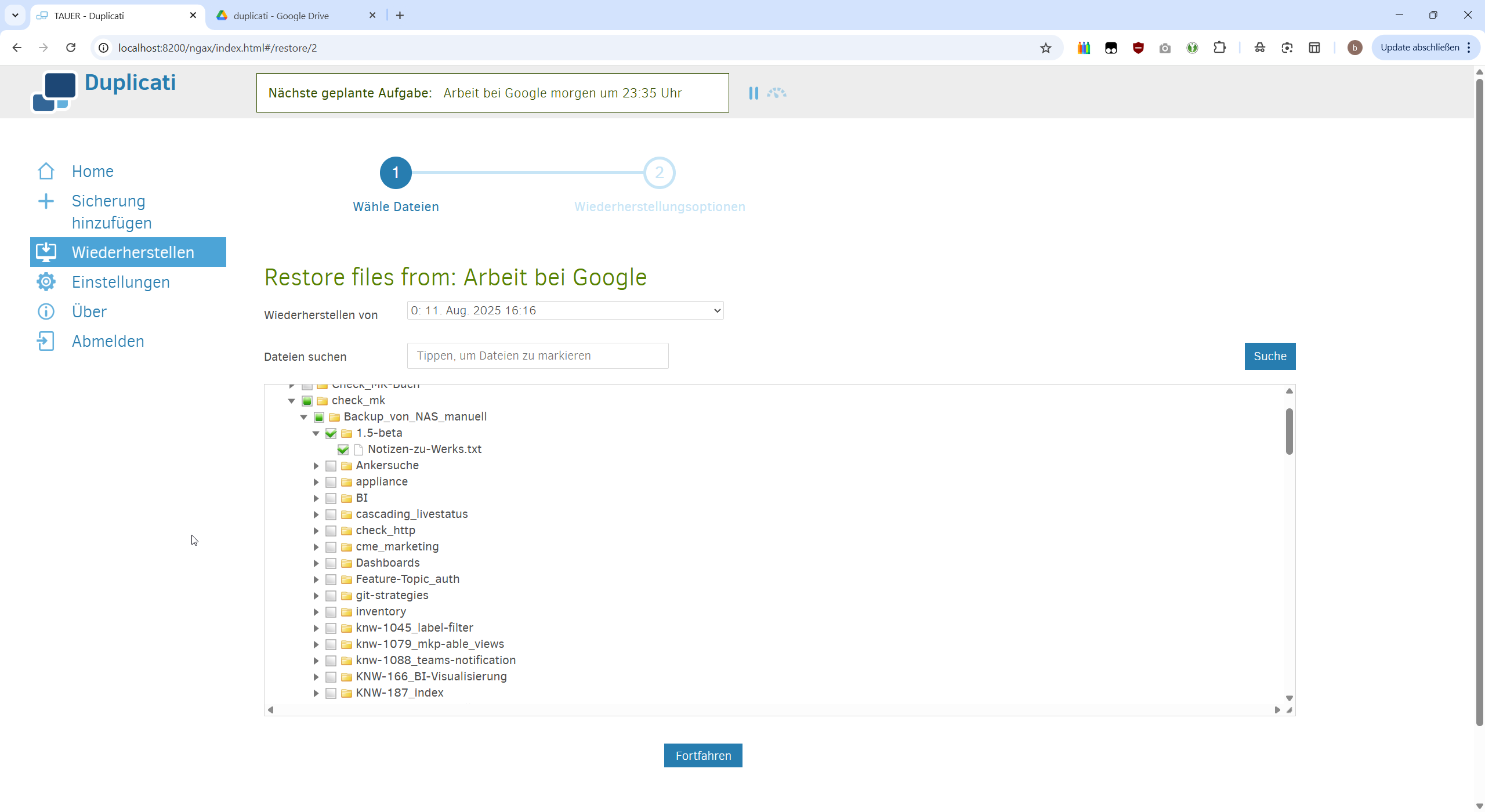Bookmark this page with star icon

(1046, 48)
